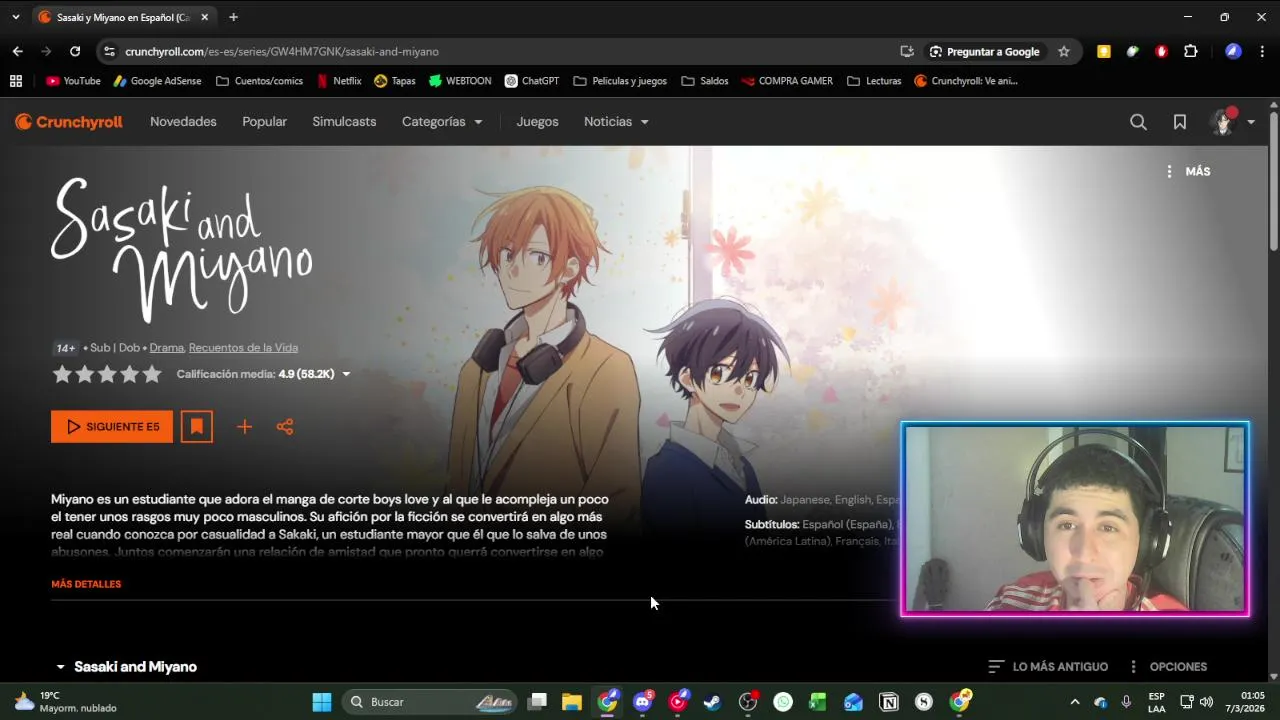Rate the series one star
The width and height of the screenshot is (1280, 720).
(62, 374)
